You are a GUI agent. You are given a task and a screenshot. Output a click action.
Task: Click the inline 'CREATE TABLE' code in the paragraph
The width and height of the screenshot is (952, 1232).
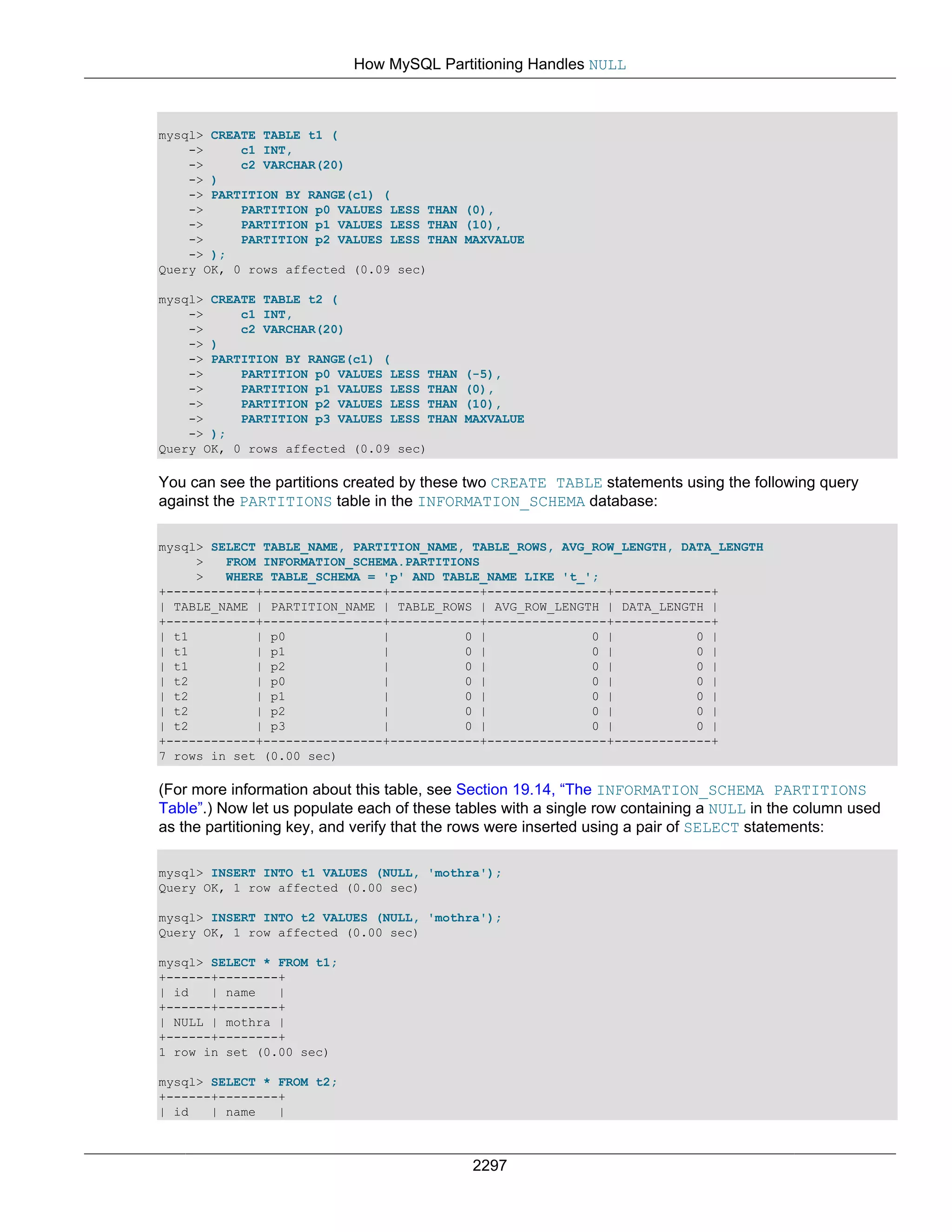coord(547,484)
